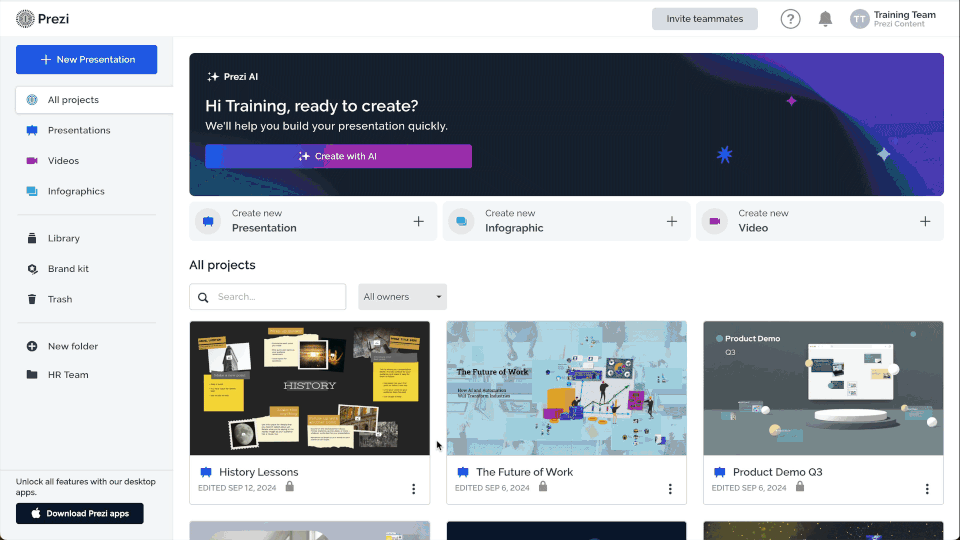Click the lock icon on History Lessons
Viewport: 960px width, 540px height.
point(290,486)
